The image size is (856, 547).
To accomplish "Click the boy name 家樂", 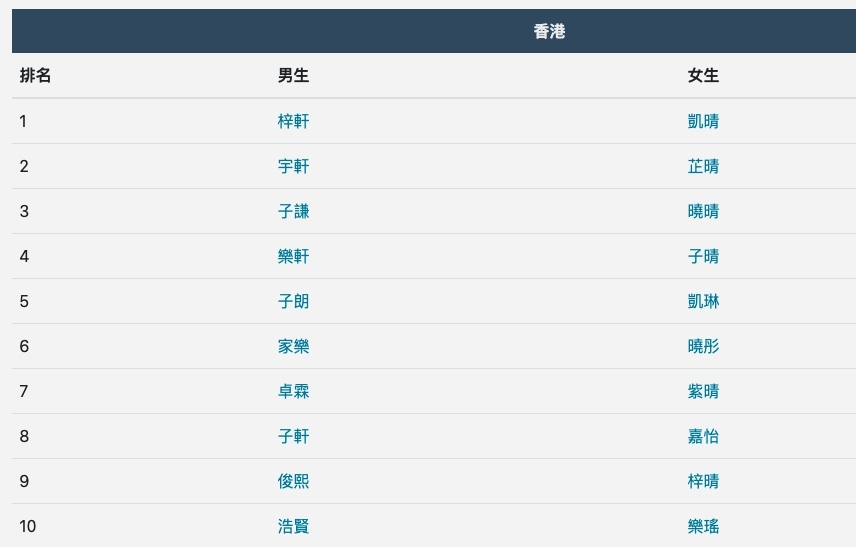I will click(293, 346).
